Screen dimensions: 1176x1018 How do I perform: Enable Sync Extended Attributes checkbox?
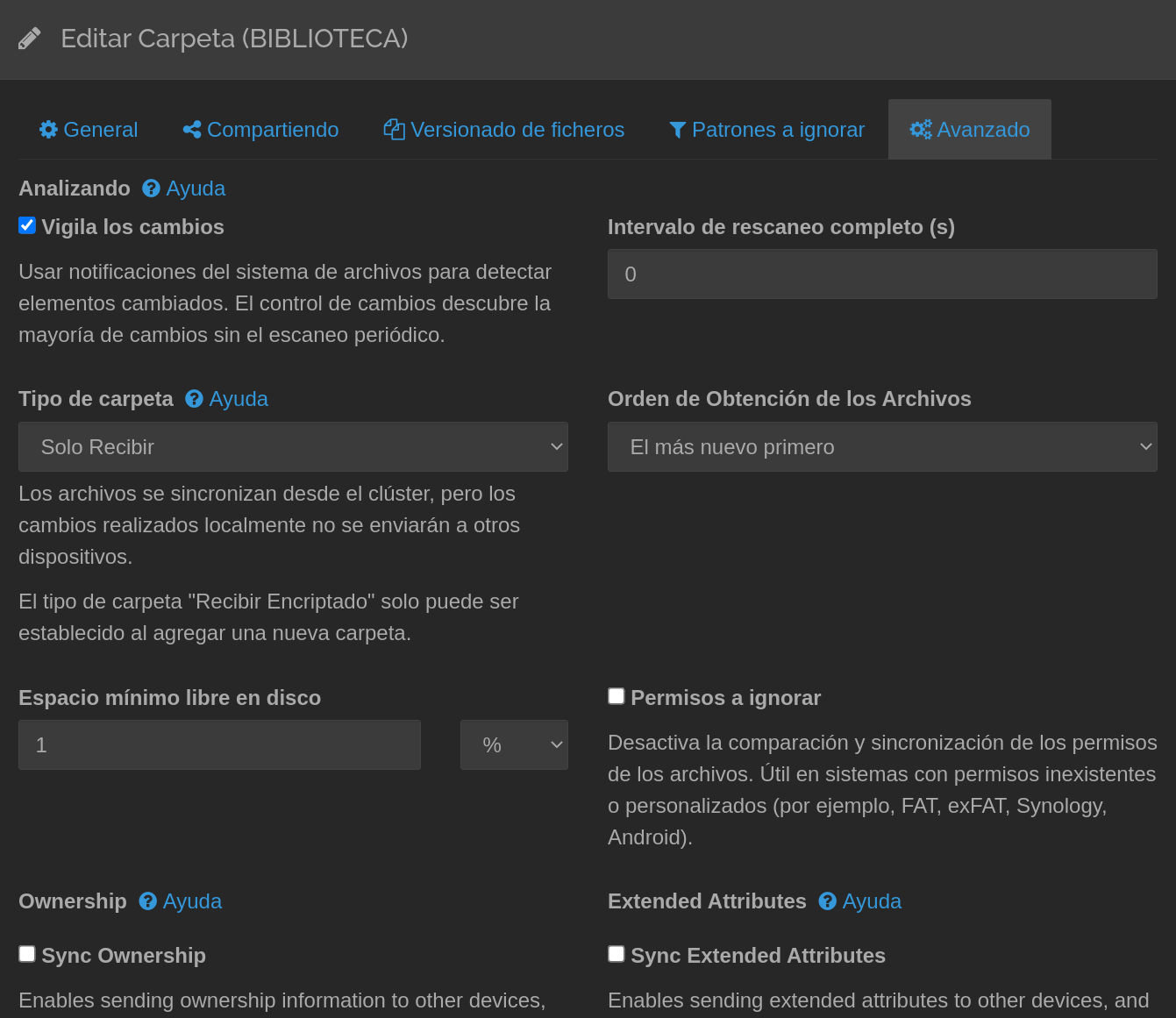[617, 954]
